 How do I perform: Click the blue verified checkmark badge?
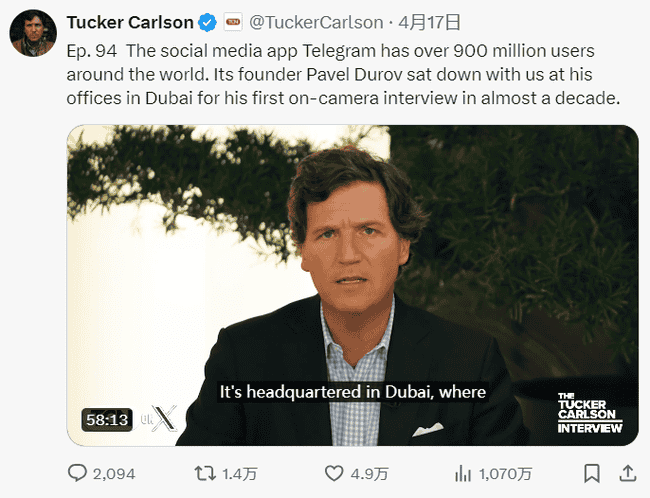click(207, 22)
